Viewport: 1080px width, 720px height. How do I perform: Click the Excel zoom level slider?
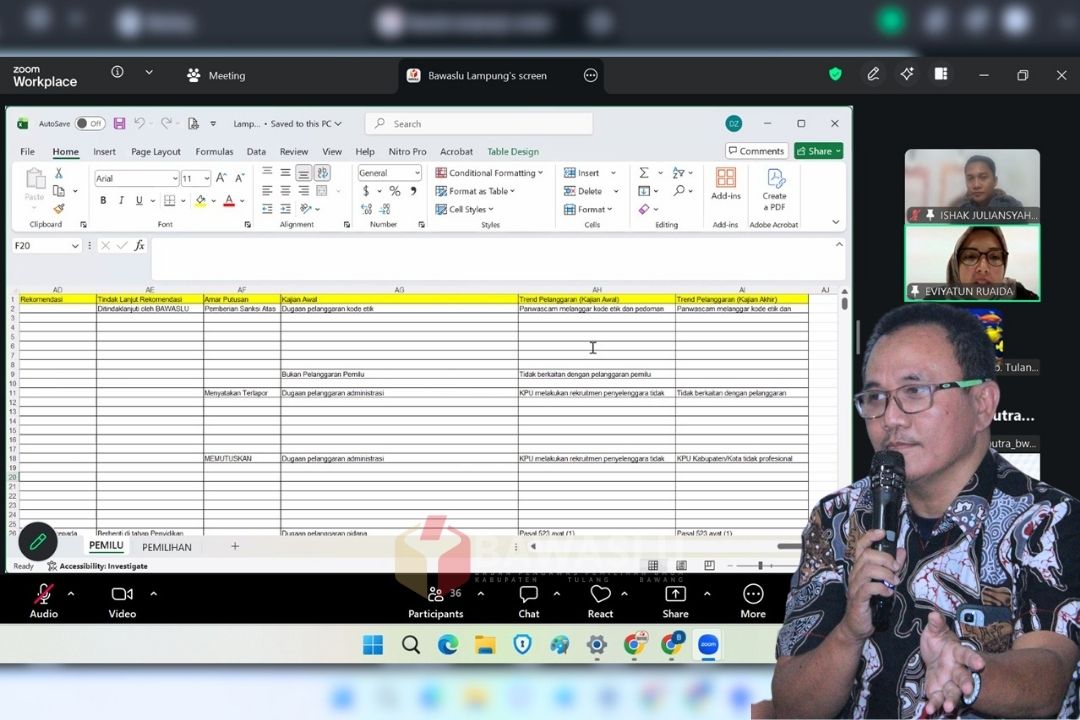click(760, 566)
